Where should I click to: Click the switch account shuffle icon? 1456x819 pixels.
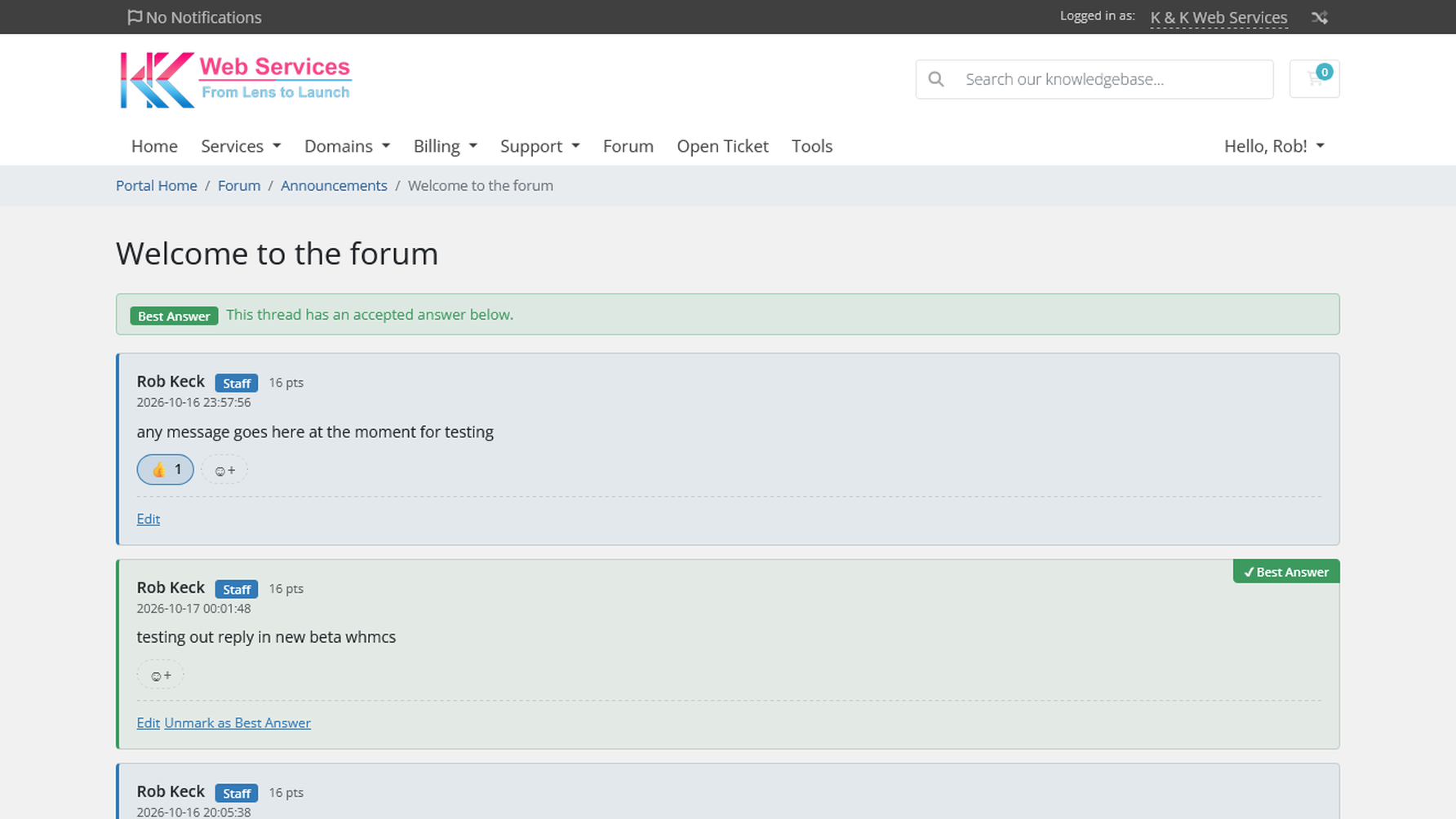[1320, 17]
